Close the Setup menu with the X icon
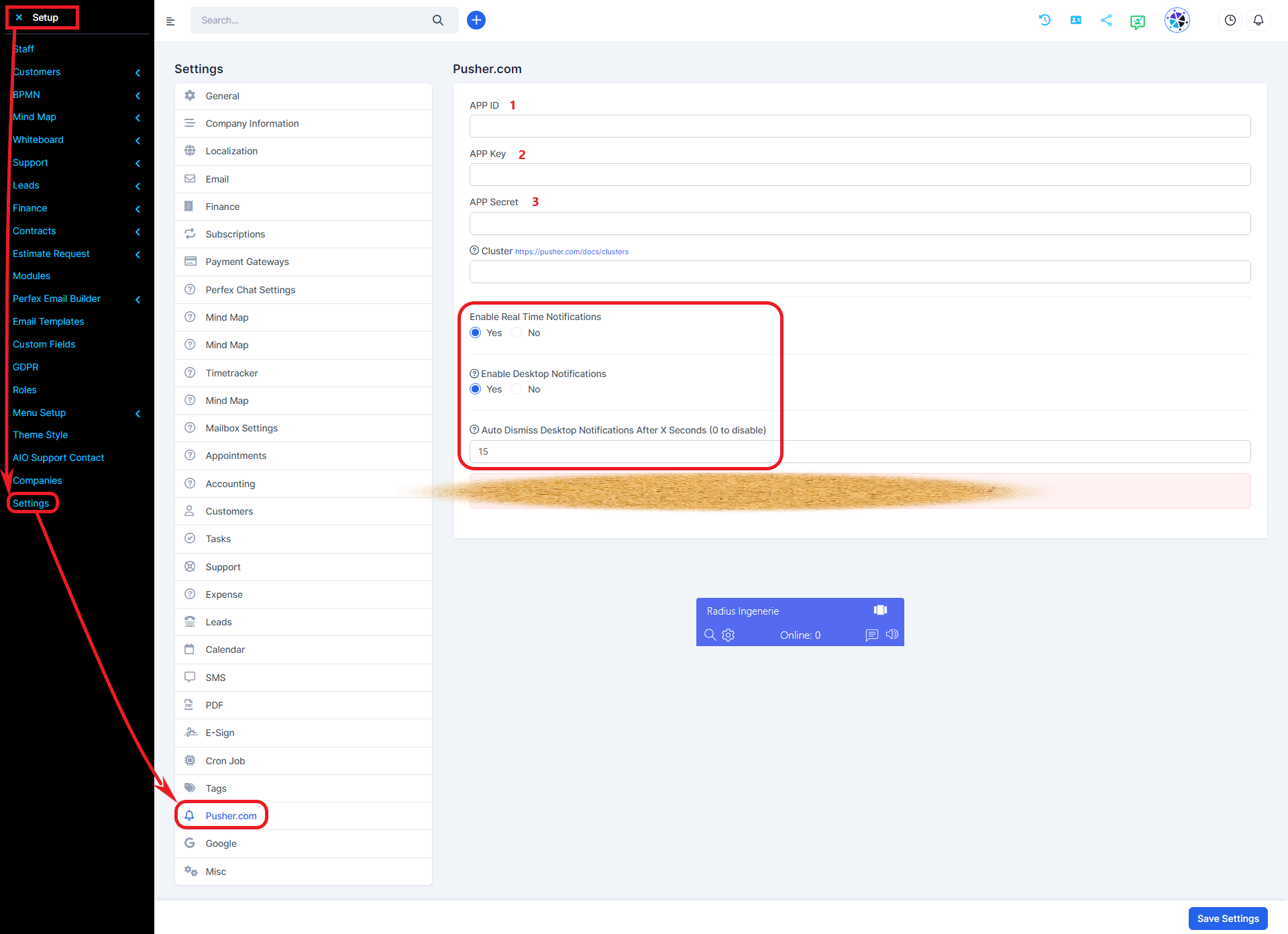Screen dimensions: 1288x934 coord(19,17)
